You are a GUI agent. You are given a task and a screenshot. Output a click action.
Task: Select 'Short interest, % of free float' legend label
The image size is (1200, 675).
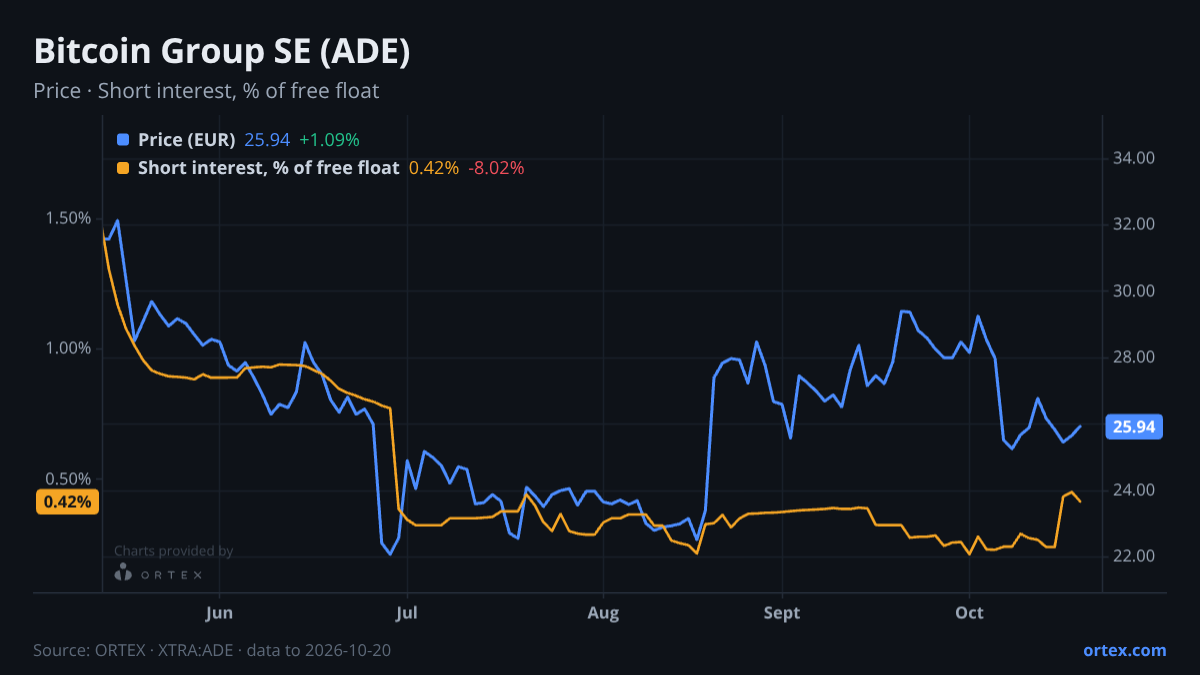[269, 168]
